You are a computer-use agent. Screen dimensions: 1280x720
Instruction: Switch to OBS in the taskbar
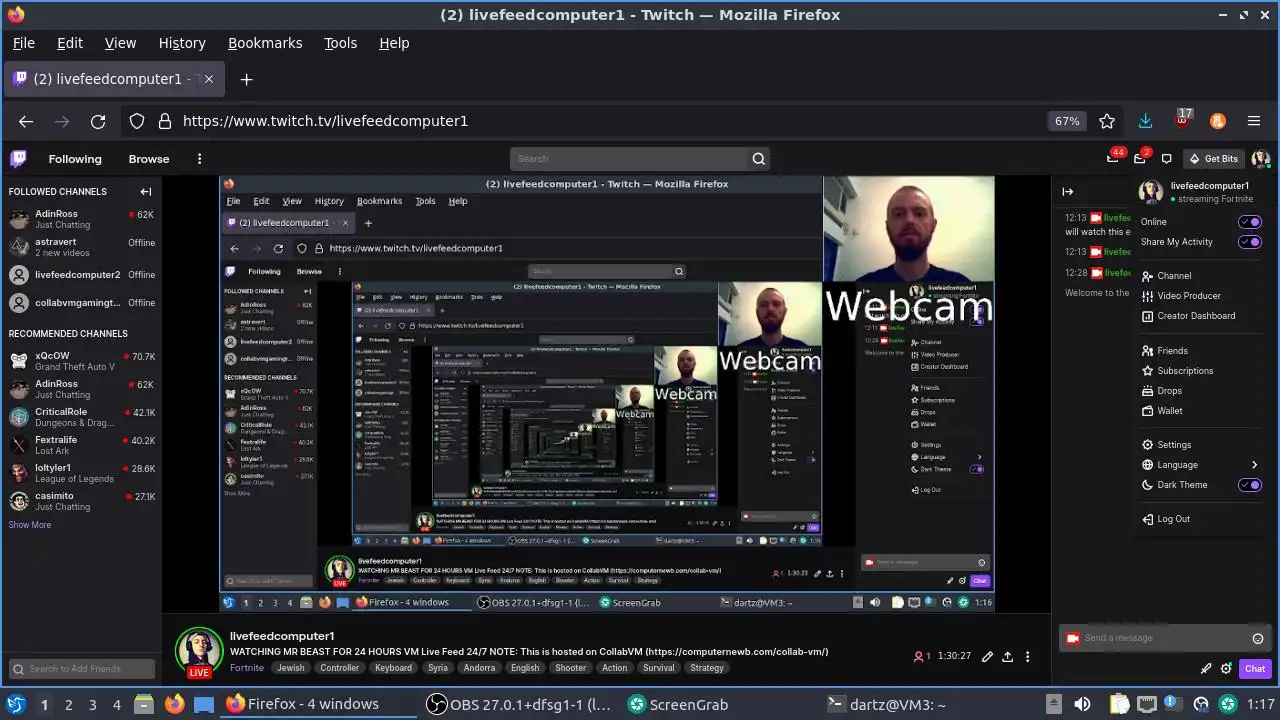(517, 704)
